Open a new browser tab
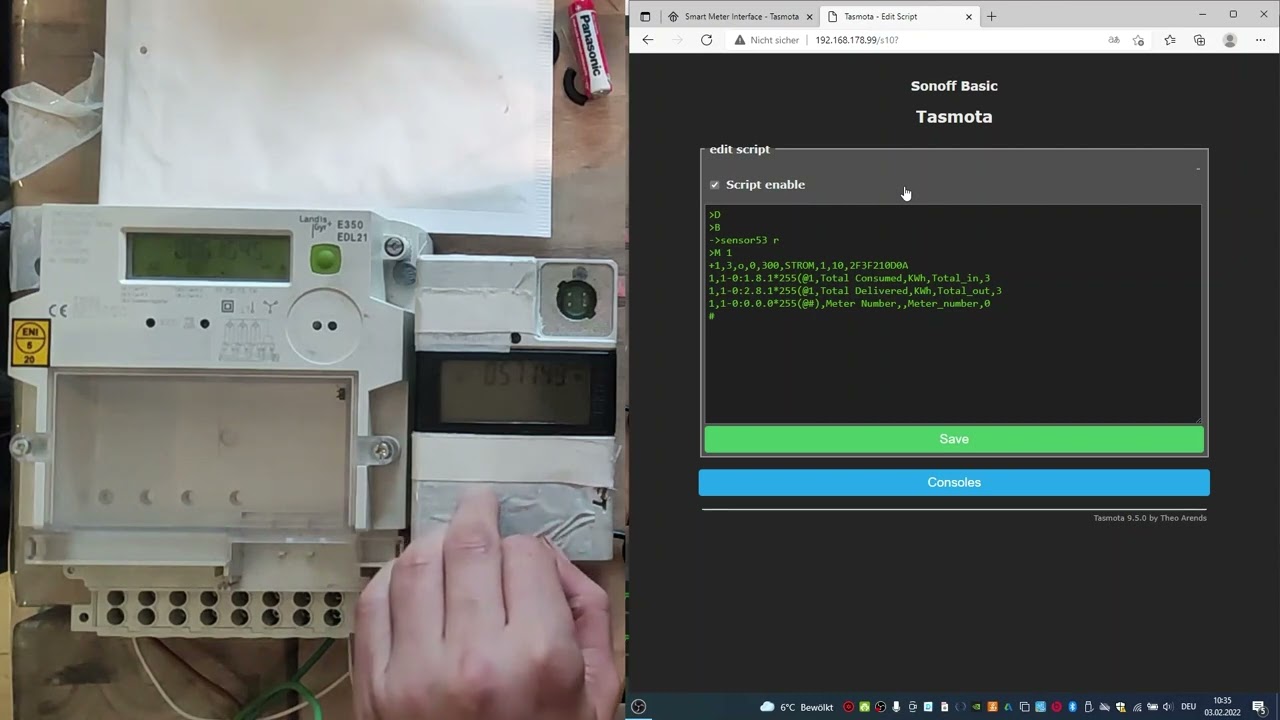Viewport: 1280px width, 720px height. tap(991, 17)
